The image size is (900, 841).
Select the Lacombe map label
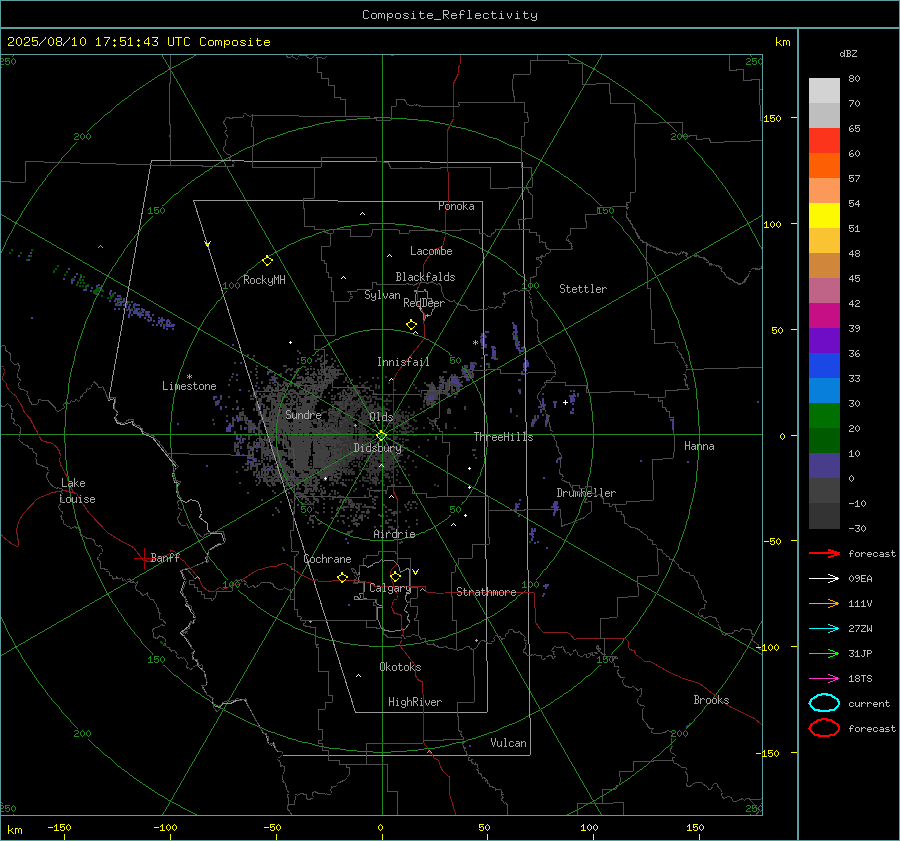tap(431, 251)
